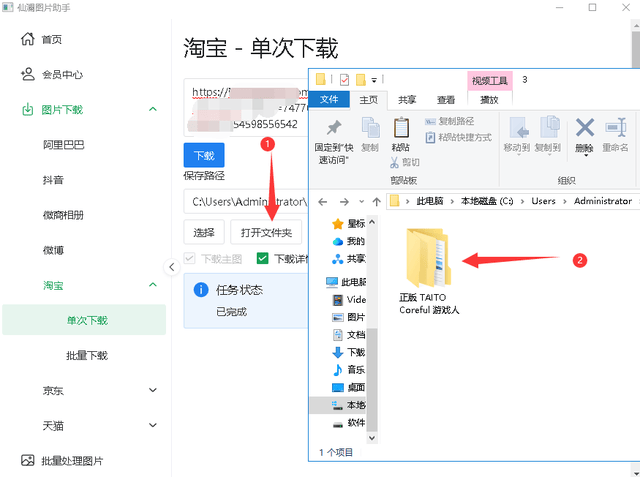Select 下载 in Explorer navigation pane
640x477 pixels.
click(349, 352)
